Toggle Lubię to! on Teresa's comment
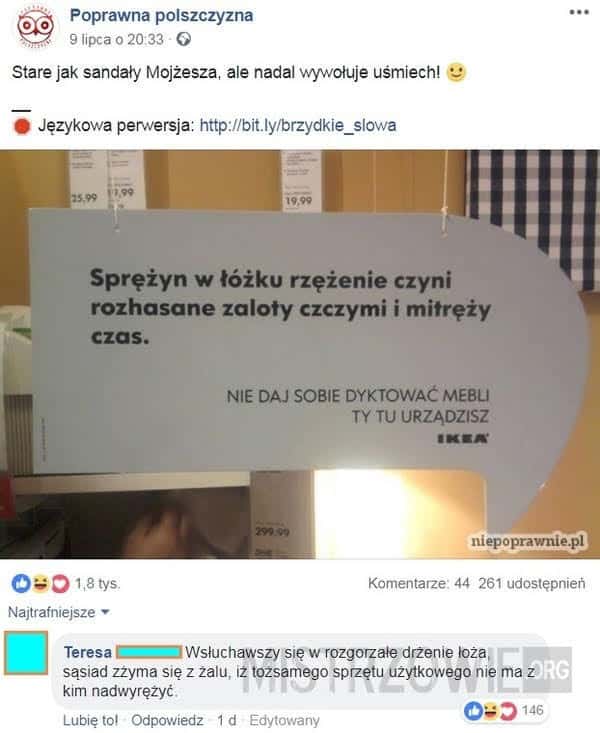600x733 pixels. coord(90,720)
